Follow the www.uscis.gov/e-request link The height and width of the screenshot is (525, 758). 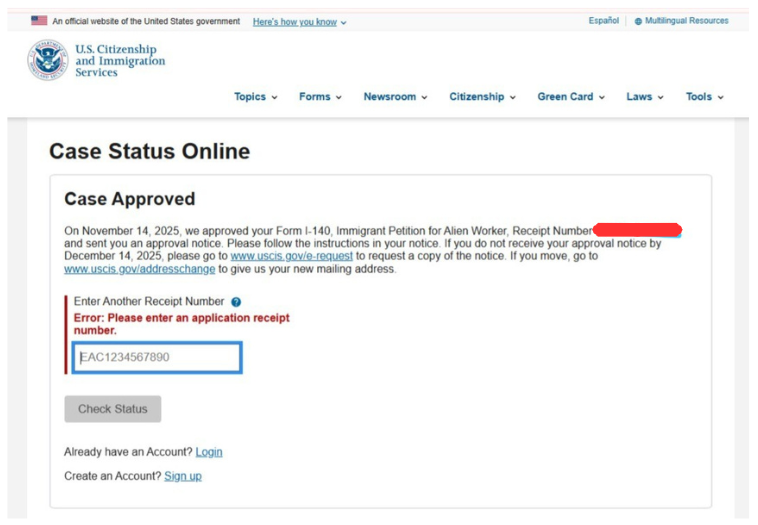point(291,256)
